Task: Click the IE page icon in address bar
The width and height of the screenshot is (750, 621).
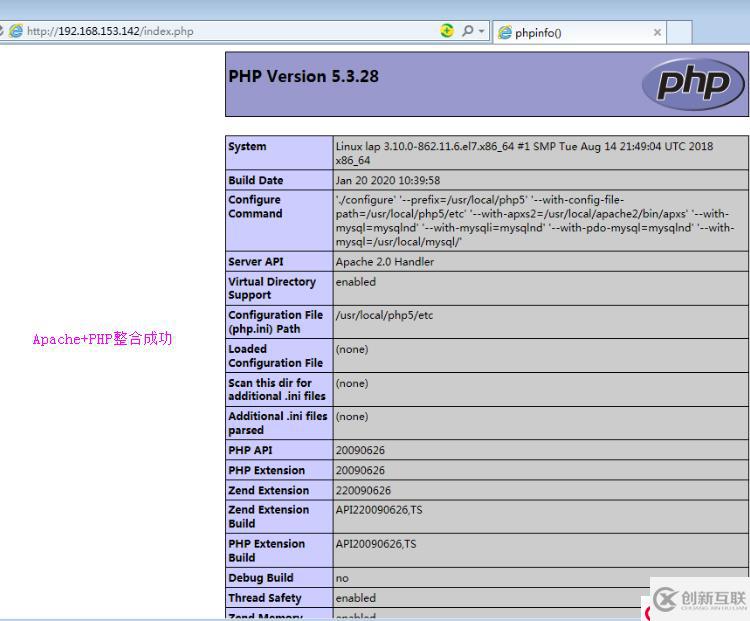Action: (x=16, y=31)
